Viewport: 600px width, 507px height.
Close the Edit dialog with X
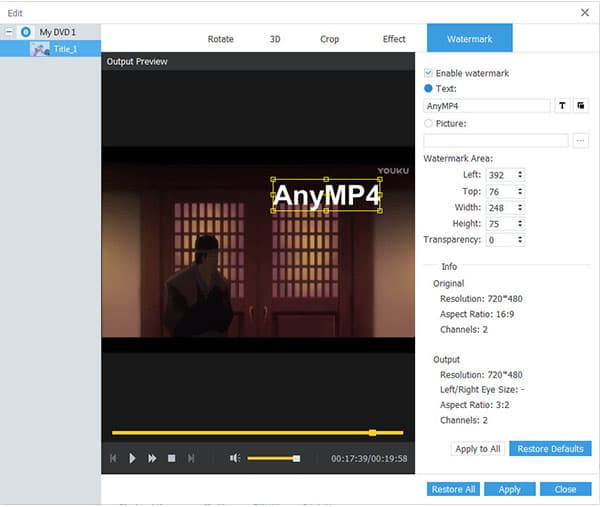pyautogui.click(x=585, y=13)
